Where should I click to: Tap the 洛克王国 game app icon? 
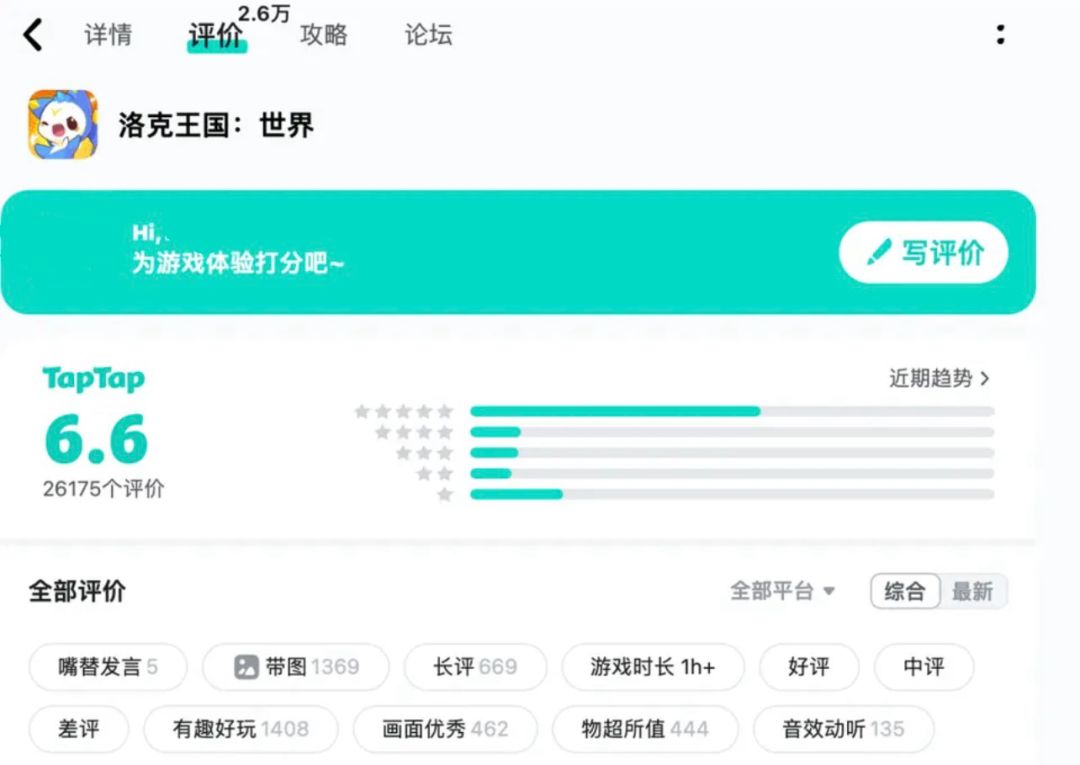tap(63, 125)
